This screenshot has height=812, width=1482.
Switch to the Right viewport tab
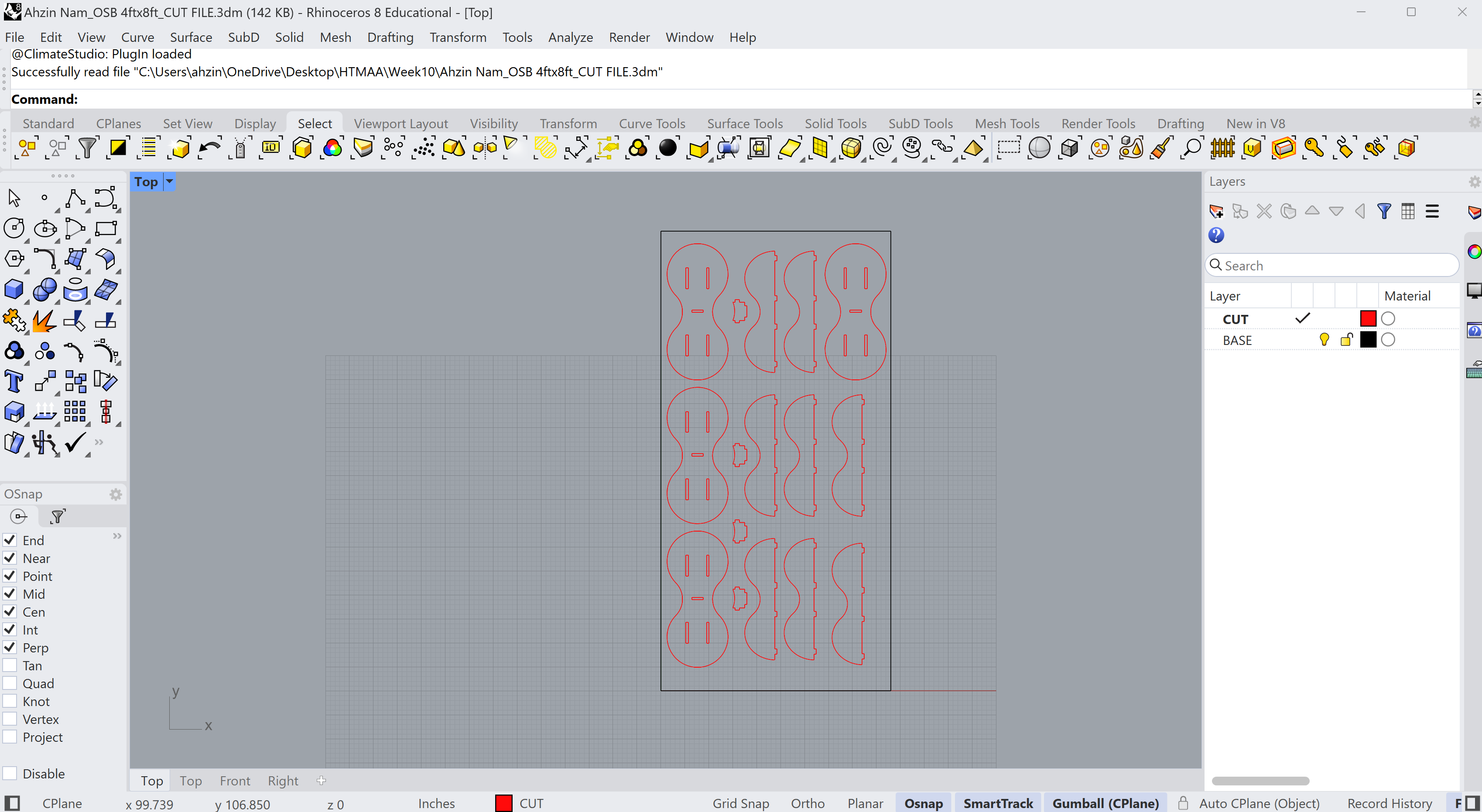click(x=283, y=780)
